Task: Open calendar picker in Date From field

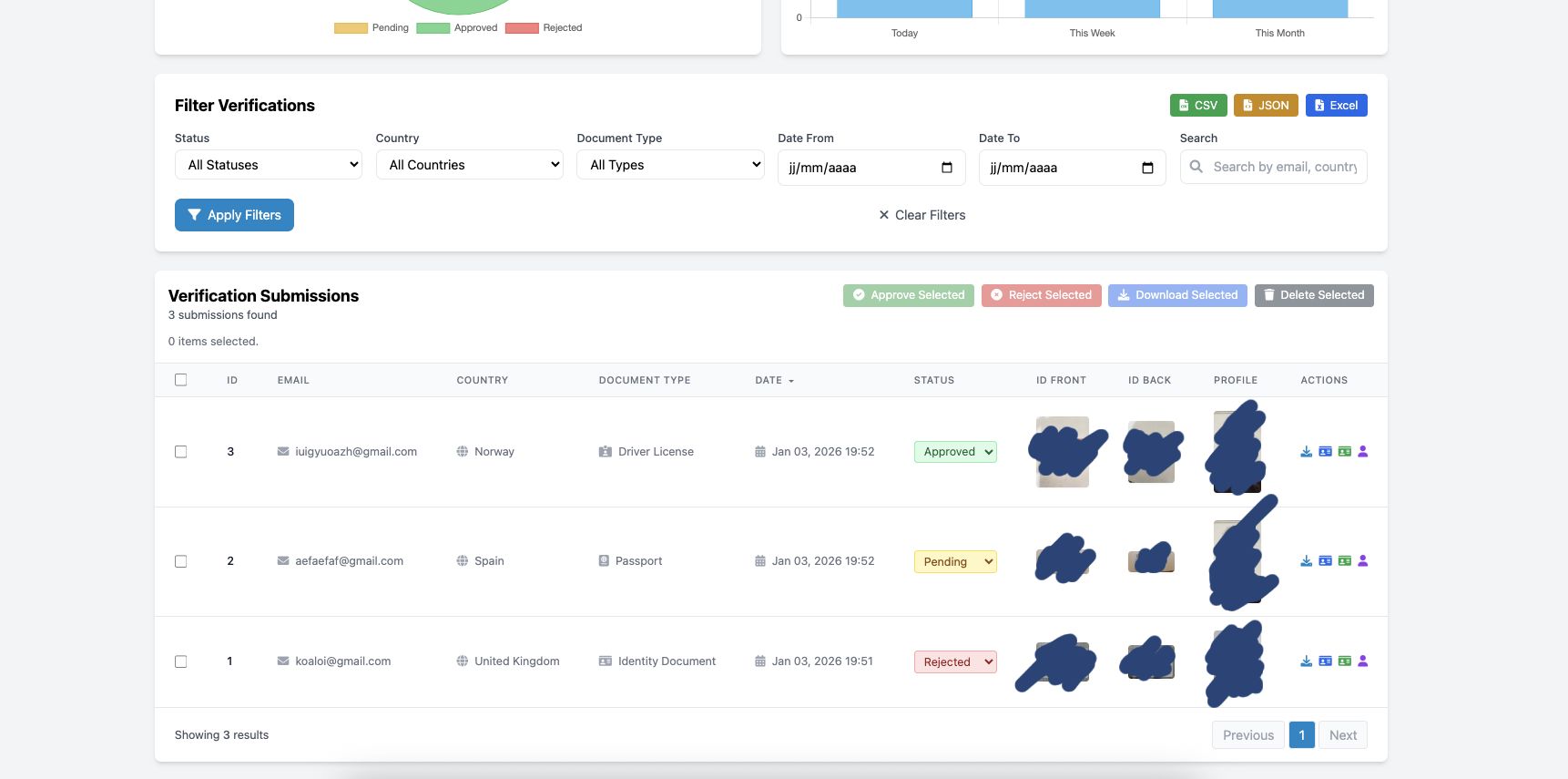Action: 946,168
